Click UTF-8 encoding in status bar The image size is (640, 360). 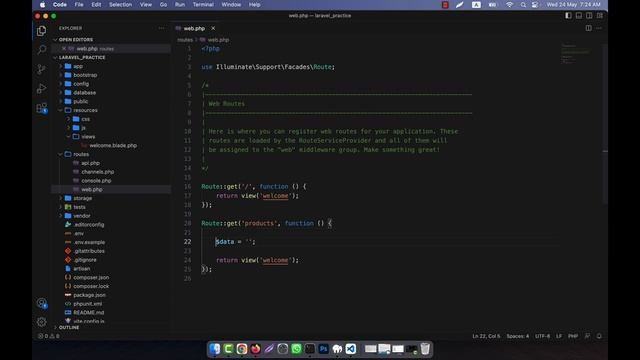(x=542, y=336)
